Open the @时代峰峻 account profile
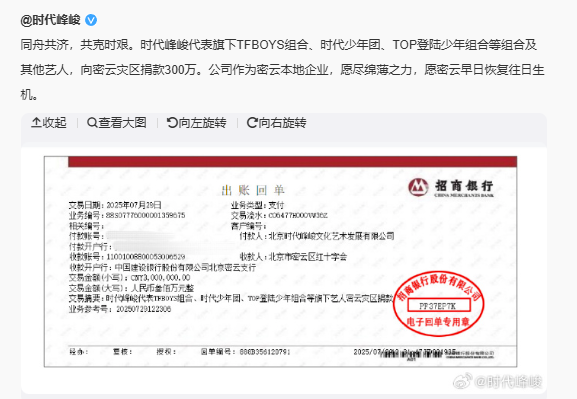This screenshot has width=577, height=399. [50, 20]
